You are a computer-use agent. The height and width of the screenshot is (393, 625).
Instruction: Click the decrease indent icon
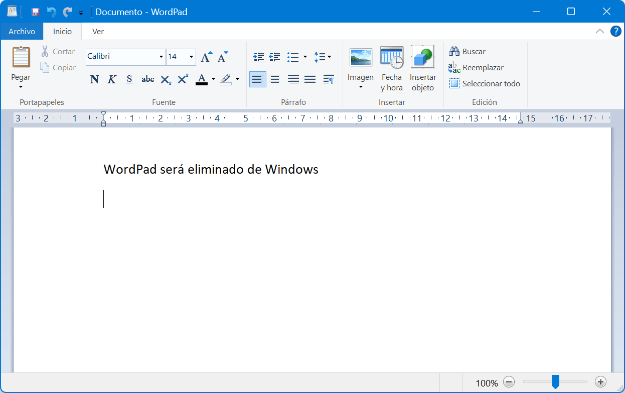coord(258,57)
